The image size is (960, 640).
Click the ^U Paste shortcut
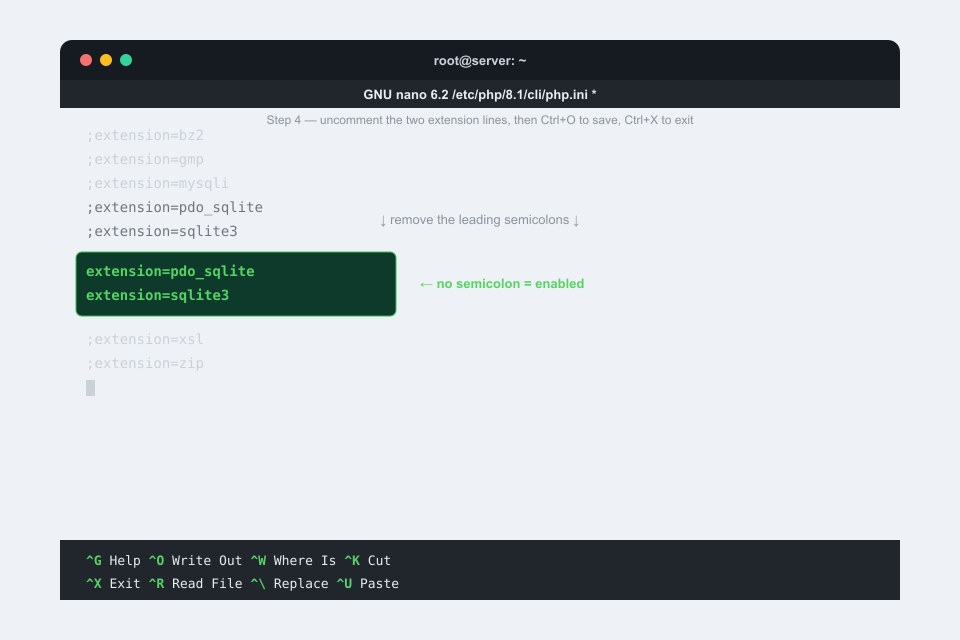367,584
